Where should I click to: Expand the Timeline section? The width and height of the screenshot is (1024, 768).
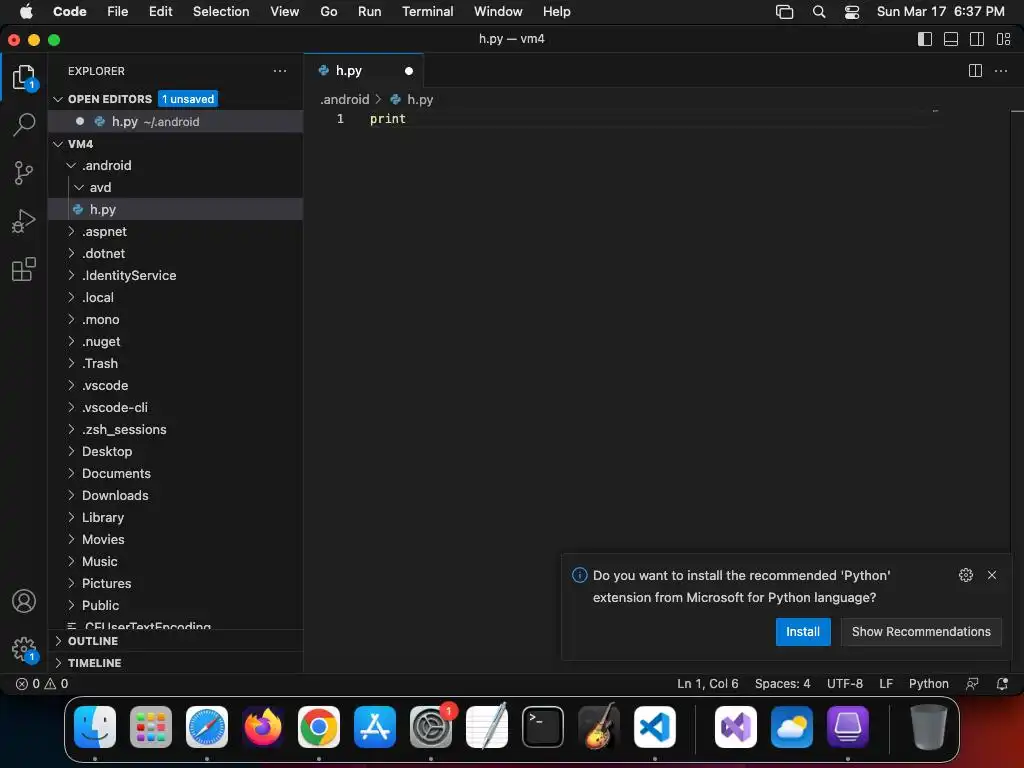pyautogui.click(x=58, y=663)
